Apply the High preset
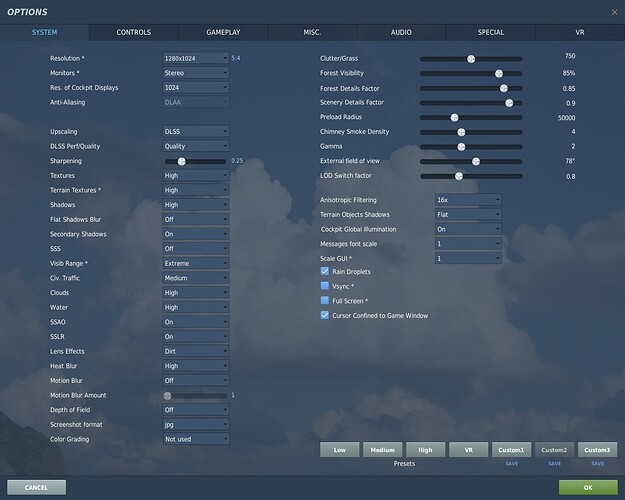 click(x=427, y=450)
